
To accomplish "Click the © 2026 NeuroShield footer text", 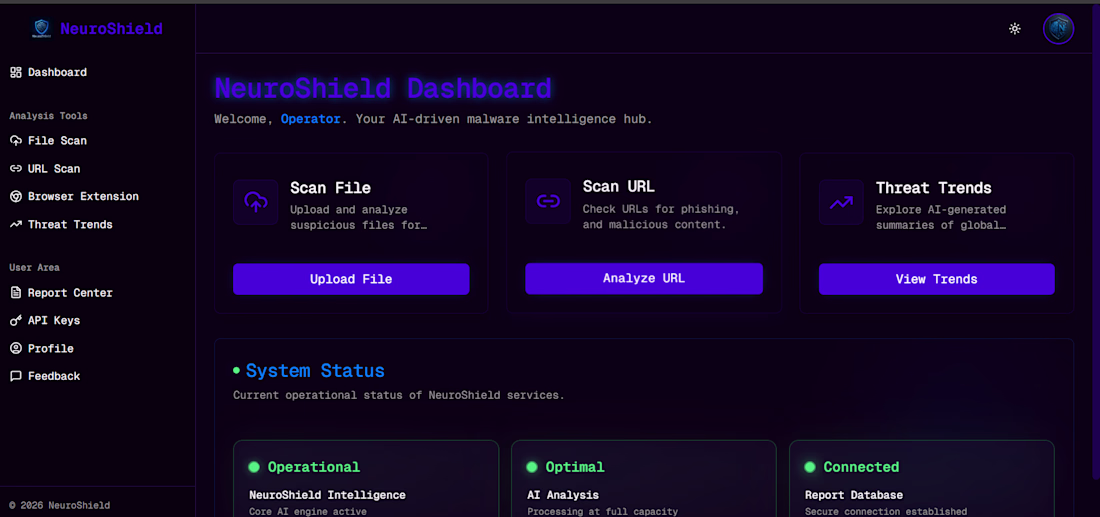I will [x=60, y=505].
